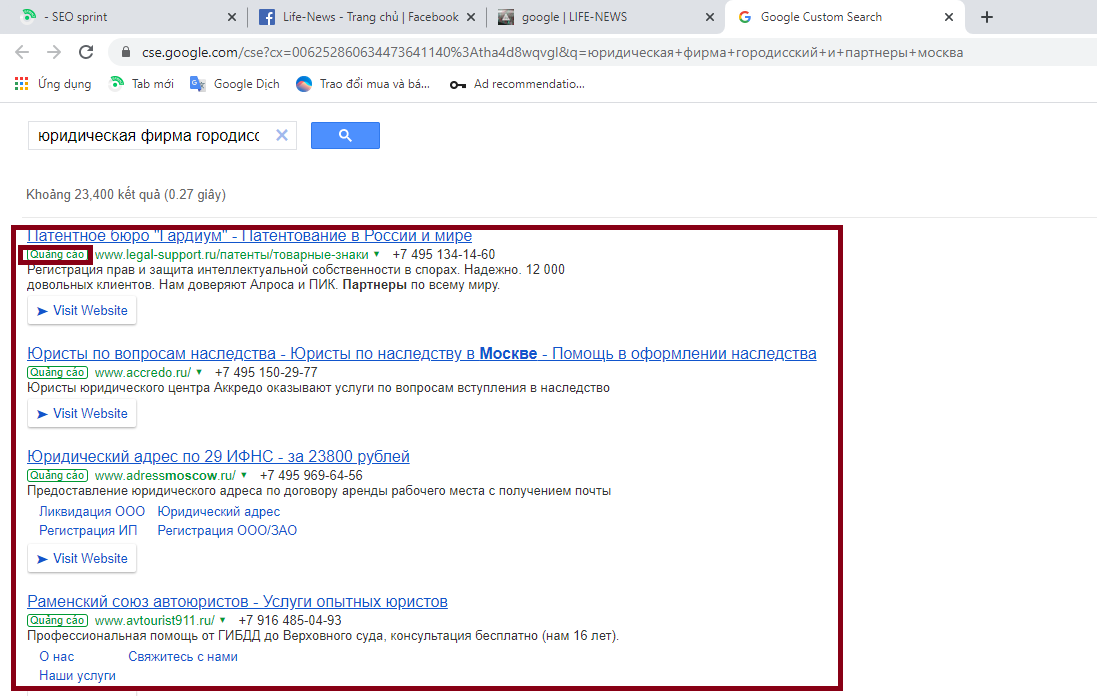Click the address bar URL
This screenshot has height=696, width=1111.
[x=552, y=52]
